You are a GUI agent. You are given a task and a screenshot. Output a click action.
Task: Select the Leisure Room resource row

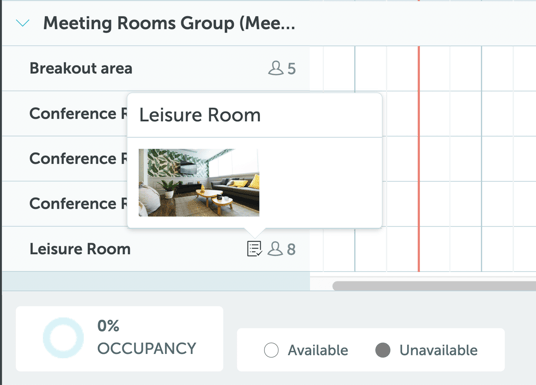click(x=156, y=249)
